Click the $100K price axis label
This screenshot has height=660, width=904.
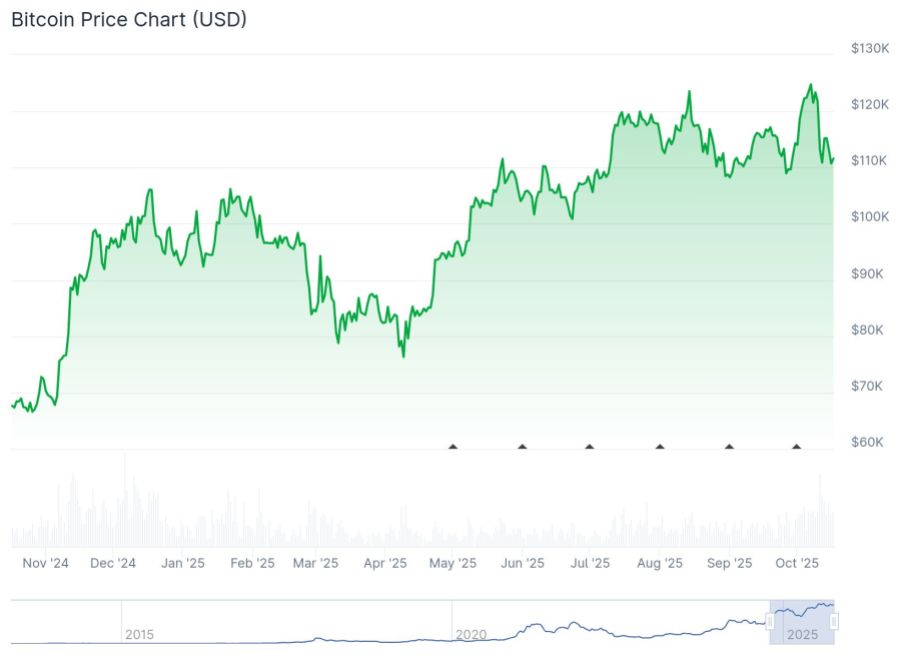870,217
